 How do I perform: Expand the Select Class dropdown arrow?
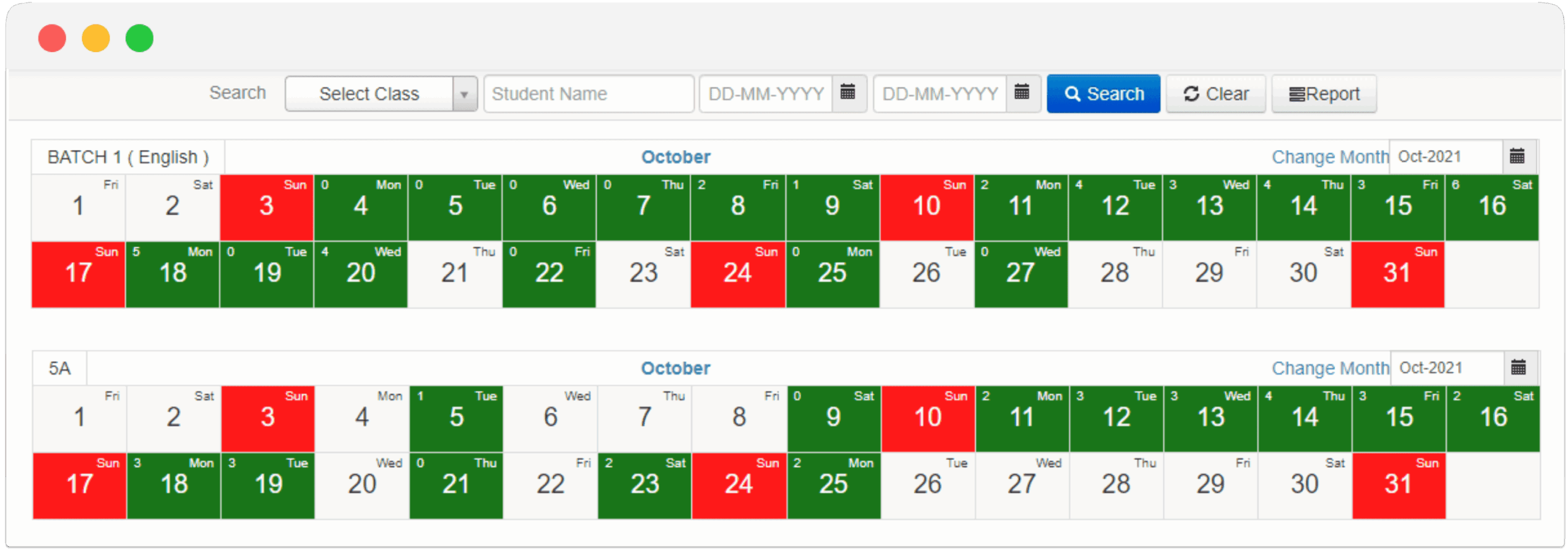464,94
